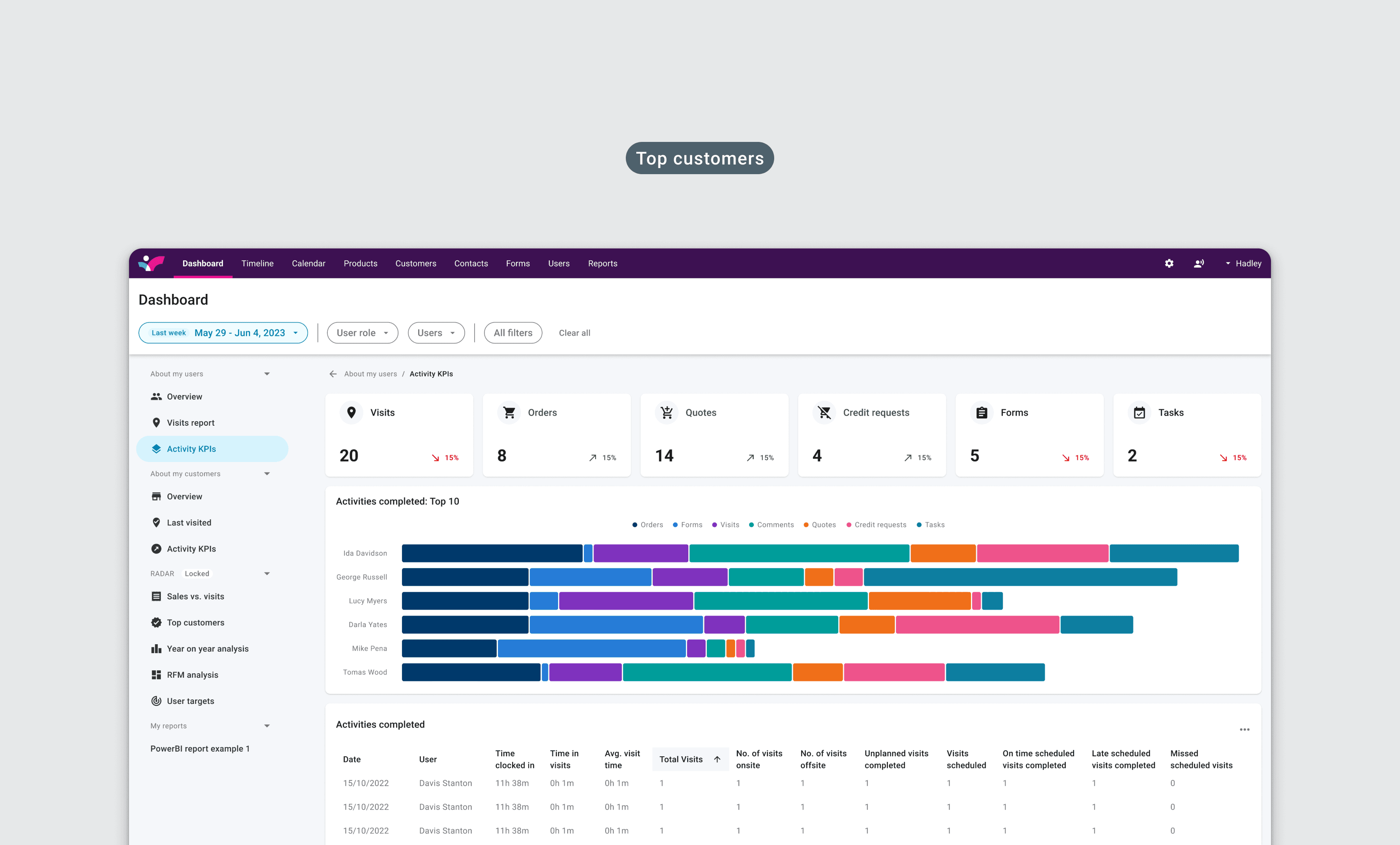This screenshot has height=845, width=1400.
Task: Sort by Total Visits arrow icon
Action: pos(717,759)
